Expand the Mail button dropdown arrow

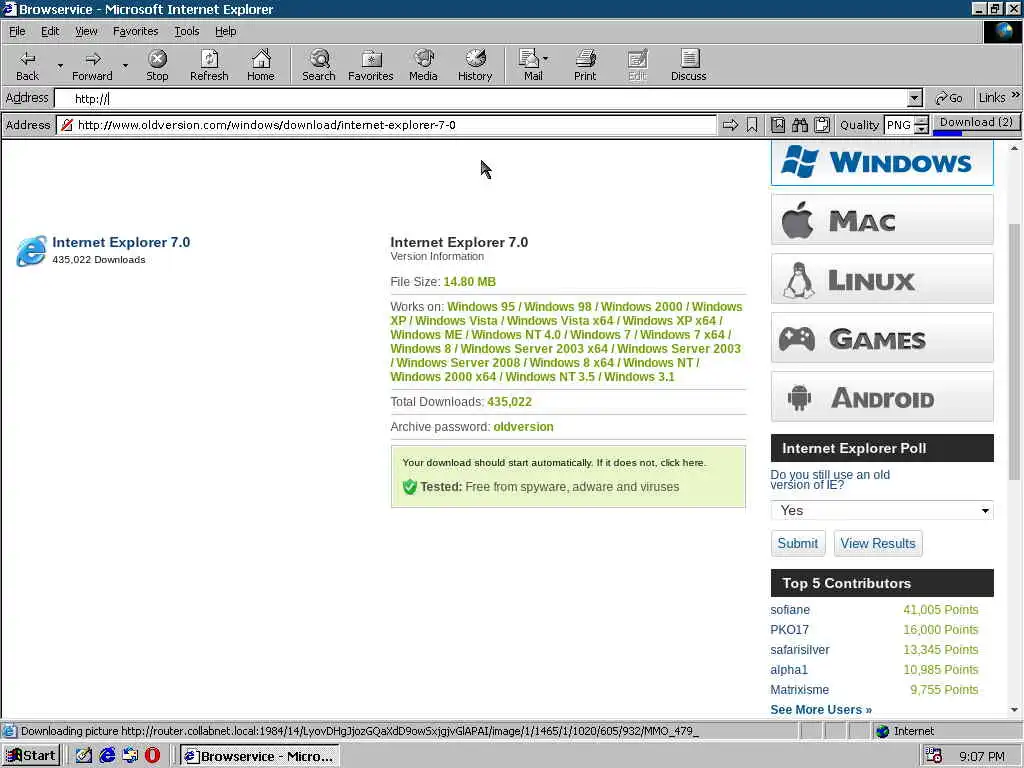coord(546,59)
